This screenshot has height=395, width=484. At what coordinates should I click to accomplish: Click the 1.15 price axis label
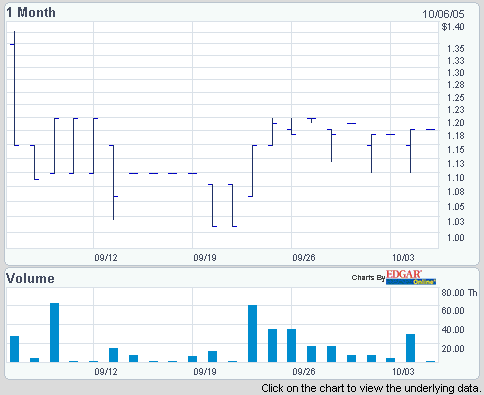(x=456, y=150)
